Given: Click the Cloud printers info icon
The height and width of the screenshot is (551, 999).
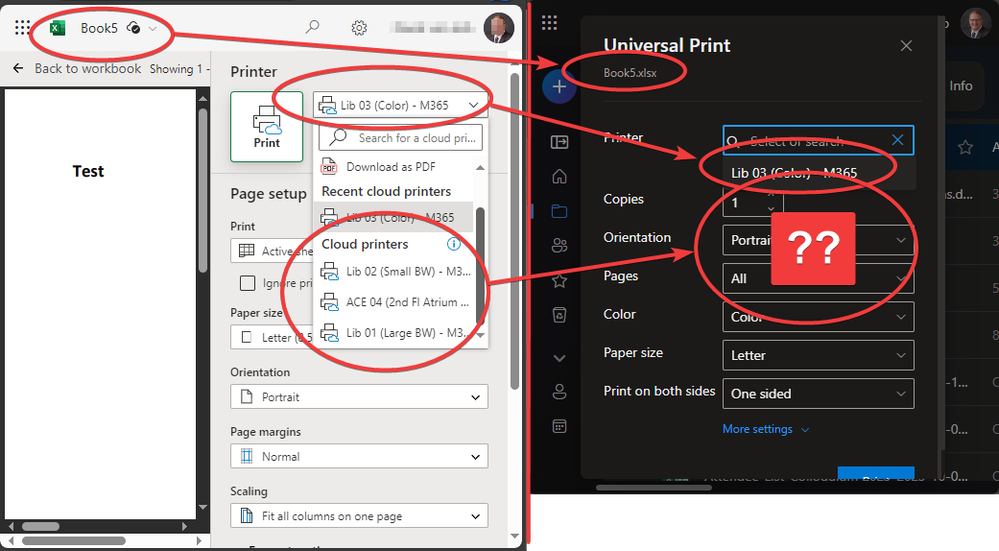Looking at the screenshot, I should point(454,244).
